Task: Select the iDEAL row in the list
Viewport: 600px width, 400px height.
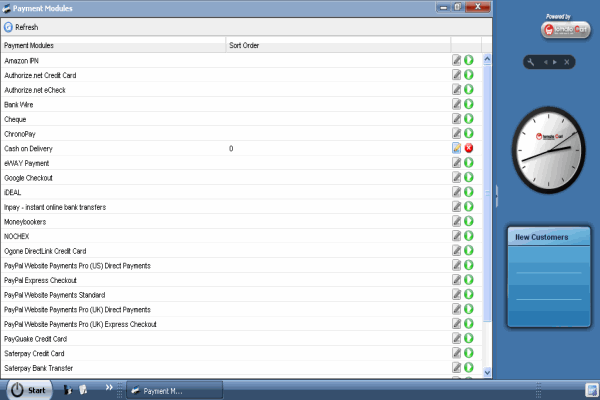Action: [14, 192]
